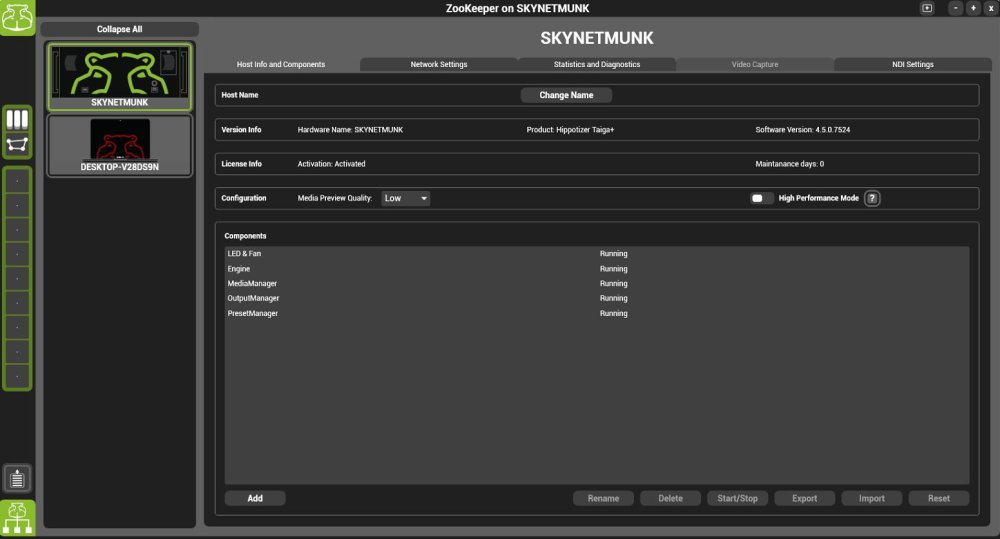This screenshot has height=539, width=1000.
Task: Click the Reset button
Action: (939, 498)
